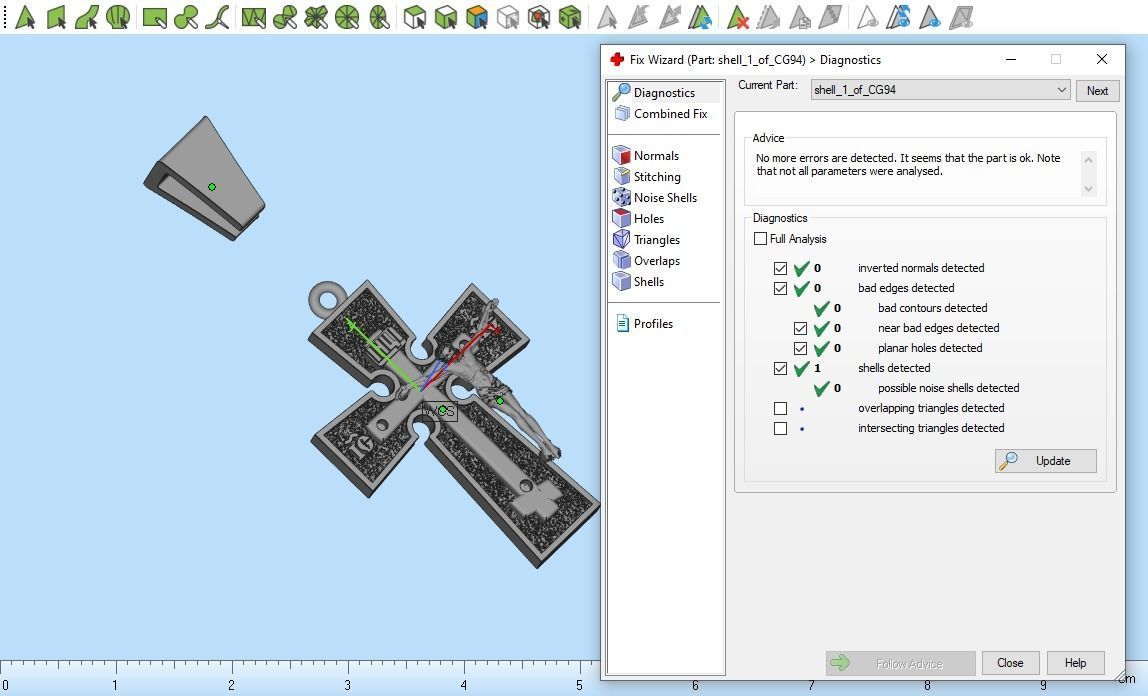This screenshot has width=1148, height=696.
Task: Delete marked triangles with red X icon
Action: click(x=738, y=16)
